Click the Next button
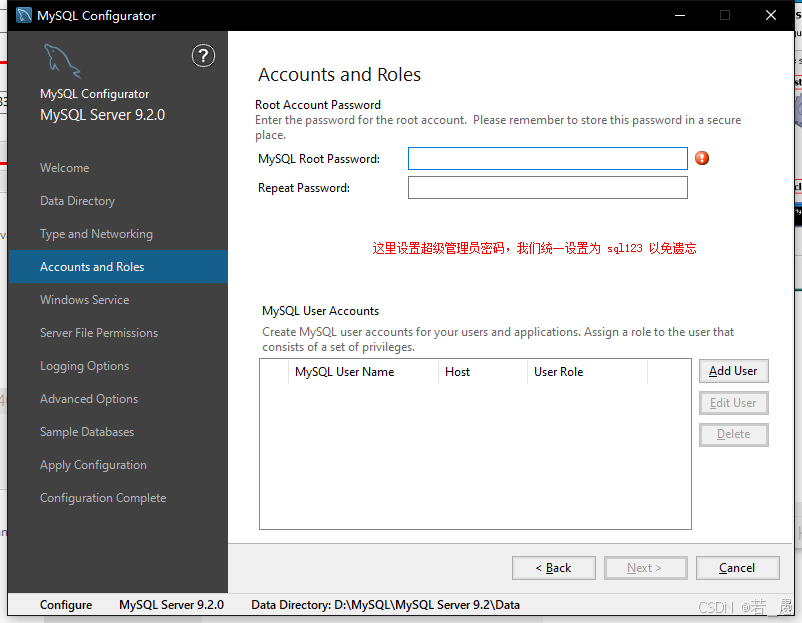The image size is (802, 623). click(645, 568)
